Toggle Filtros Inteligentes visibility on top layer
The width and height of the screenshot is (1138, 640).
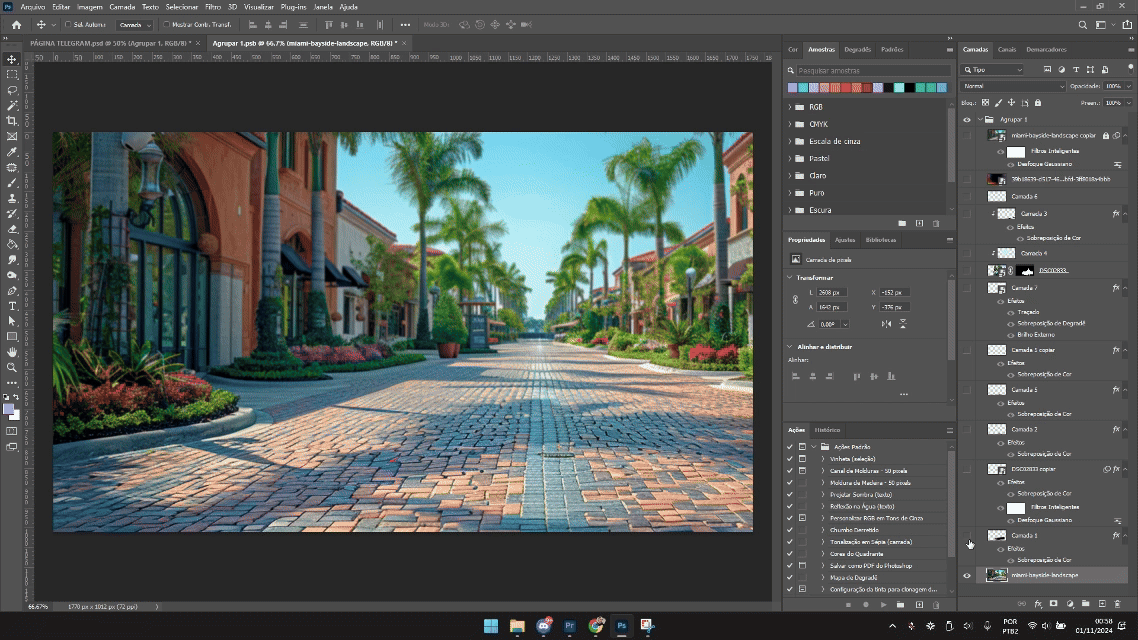(x=1001, y=152)
